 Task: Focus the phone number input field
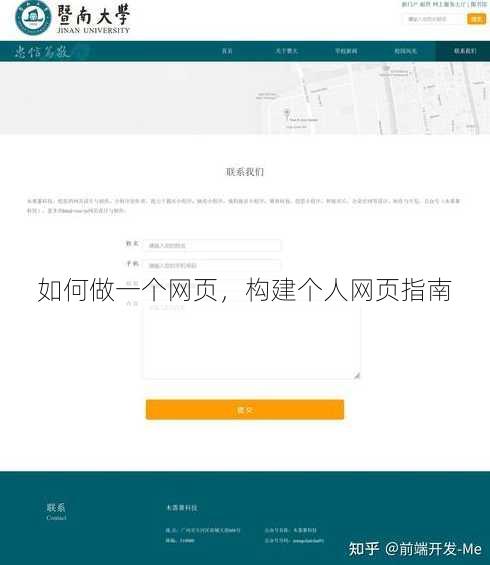[x=211, y=266]
